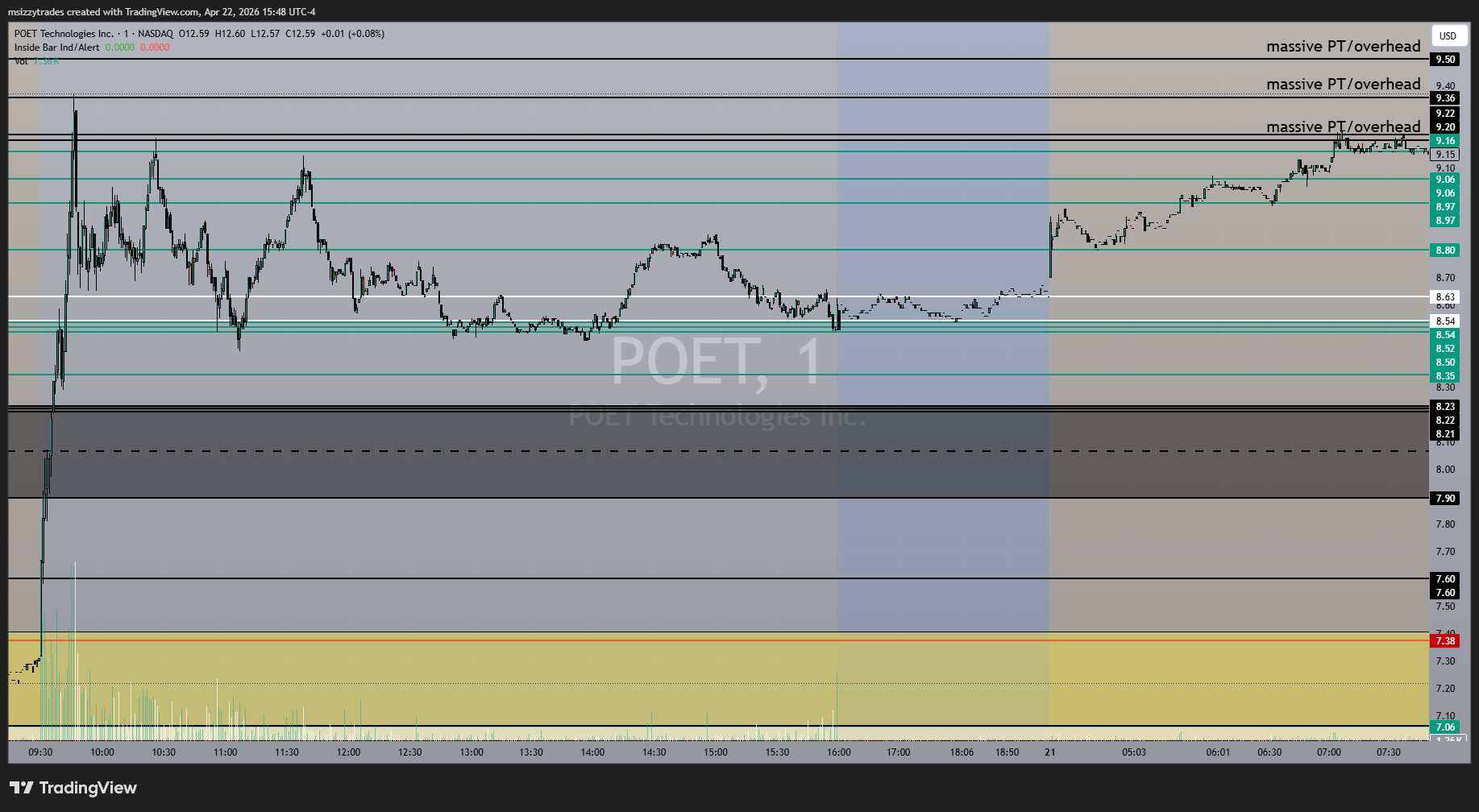
Task: Click the TradingView logo in the footer
Action: [x=73, y=788]
